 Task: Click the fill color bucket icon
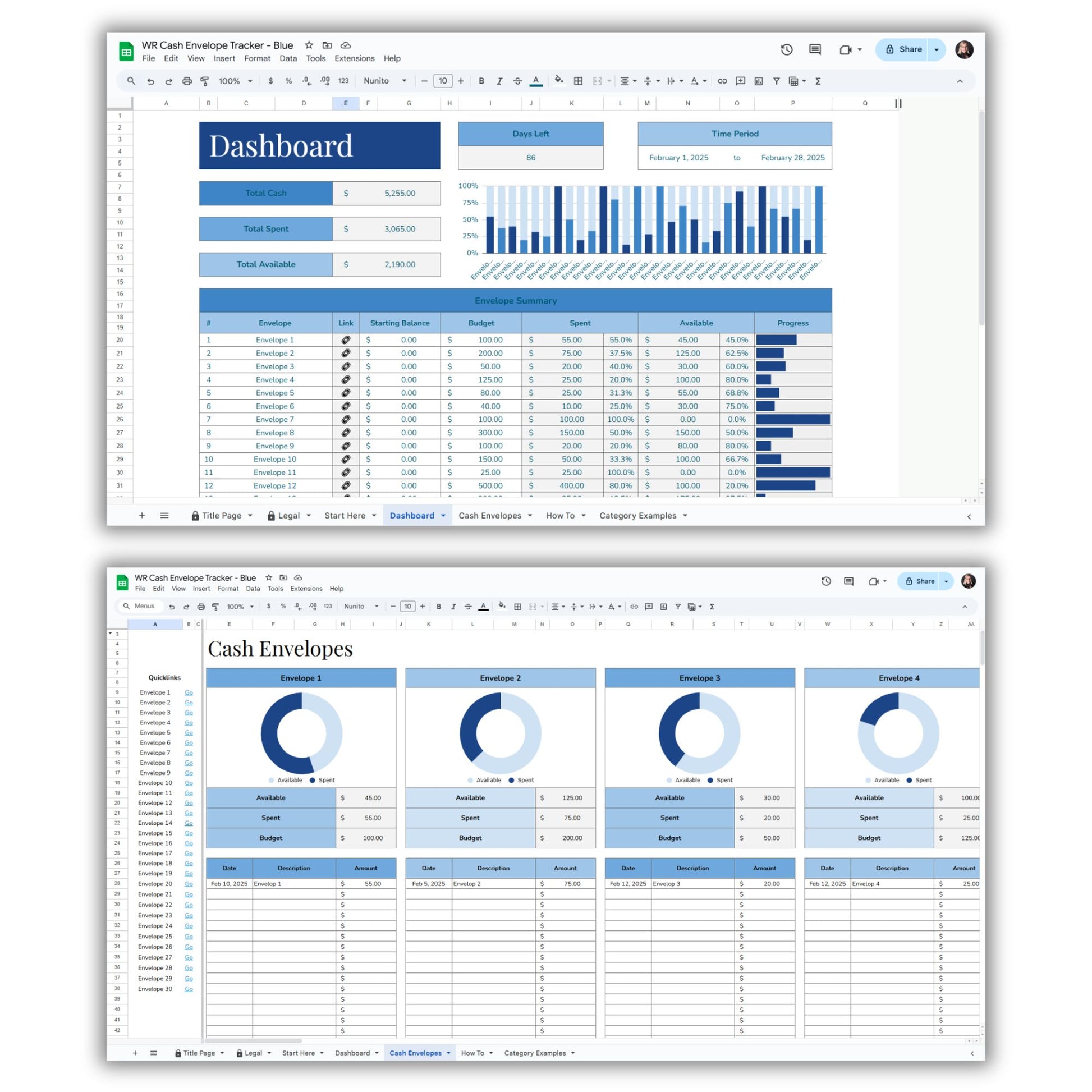coord(558,80)
